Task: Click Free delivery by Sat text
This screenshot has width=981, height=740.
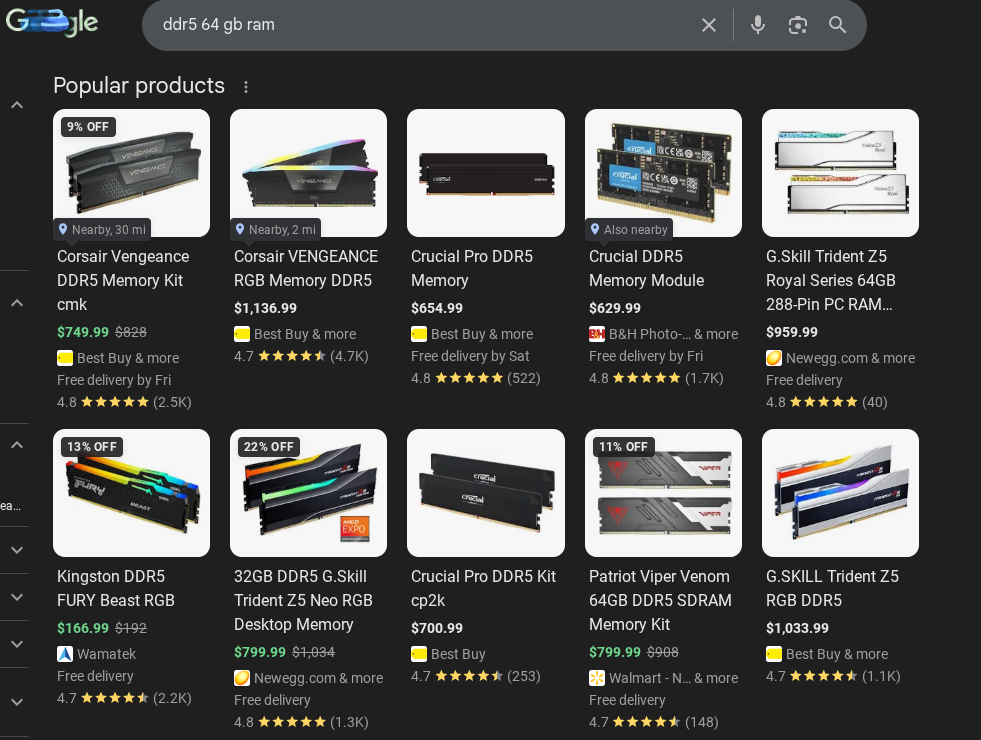Action: click(x=470, y=357)
